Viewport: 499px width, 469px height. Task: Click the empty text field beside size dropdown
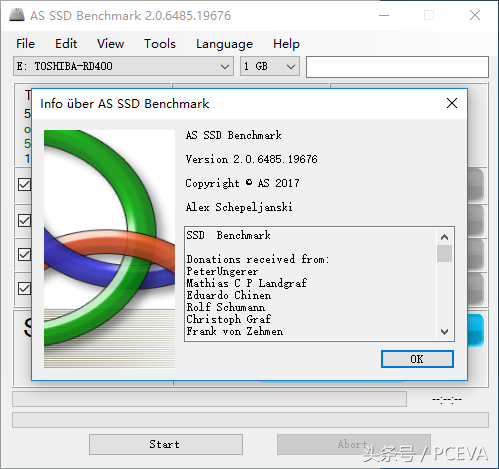point(397,67)
